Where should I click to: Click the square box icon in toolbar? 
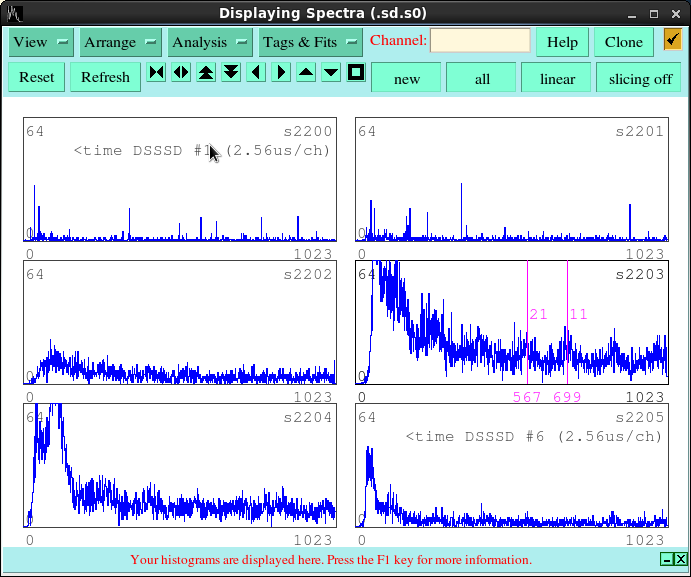(x=356, y=72)
